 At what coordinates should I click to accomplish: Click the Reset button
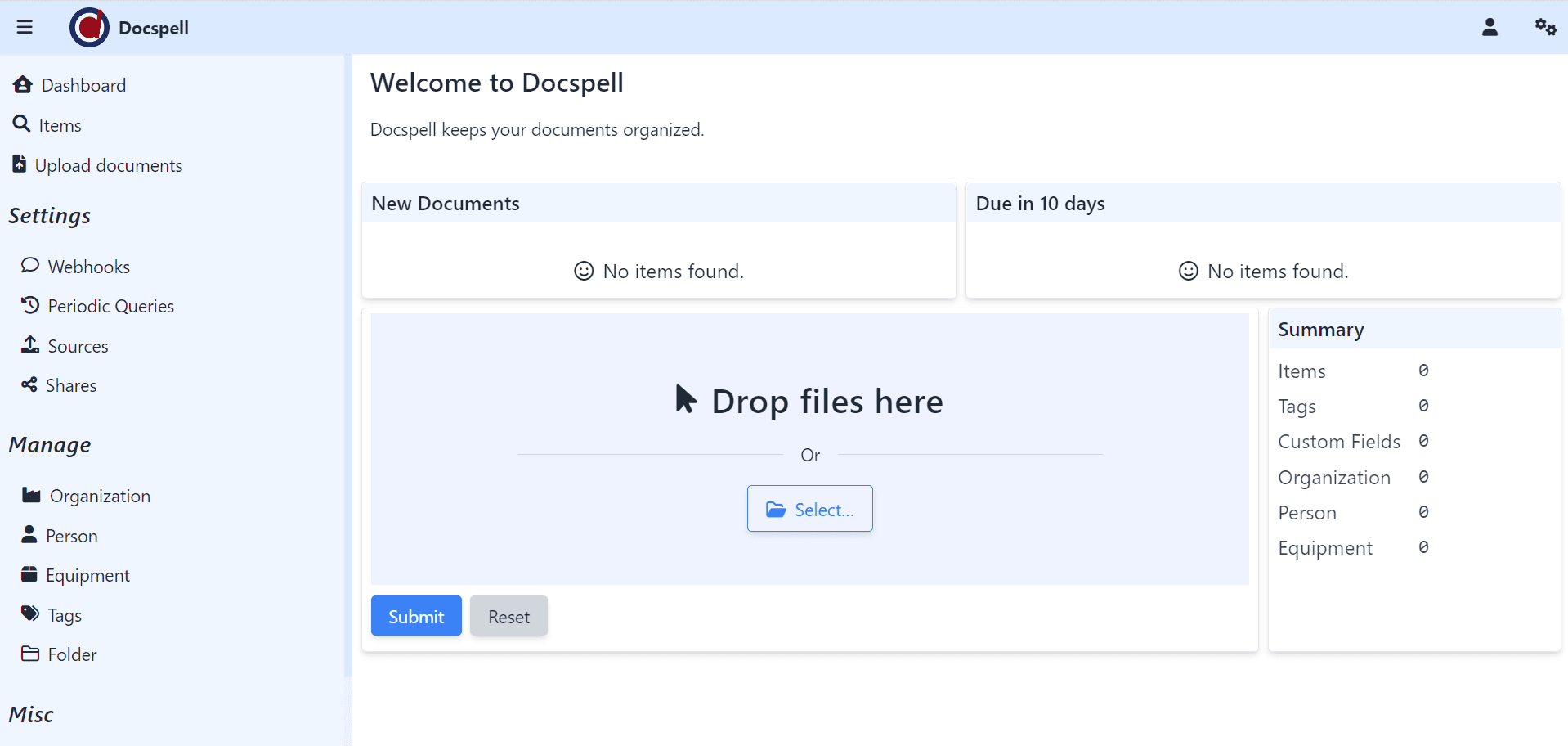tap(508, 616)
